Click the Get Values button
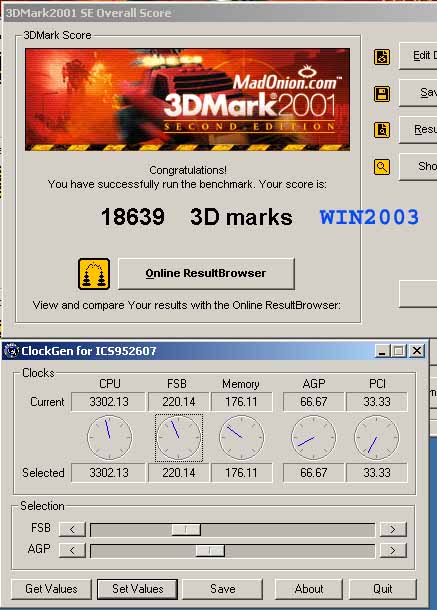 (x=51, y=589)
